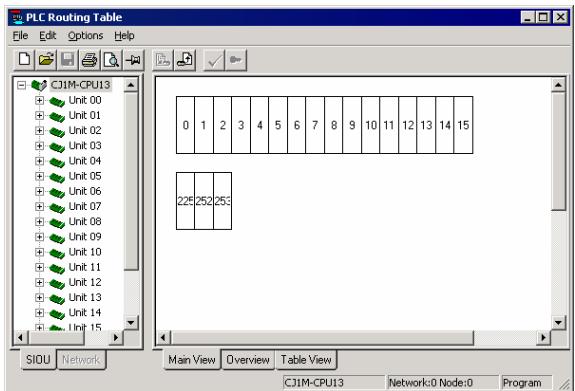Click unit slot box 0
Viewport: 575px width, 391px height.
[186, 125]
